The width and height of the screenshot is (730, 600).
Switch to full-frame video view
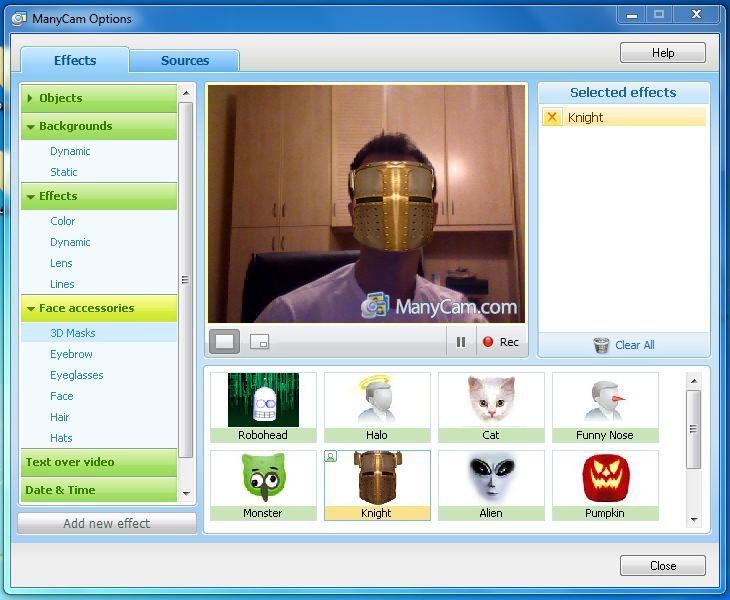pyautogui.click(x=224, y=342)
